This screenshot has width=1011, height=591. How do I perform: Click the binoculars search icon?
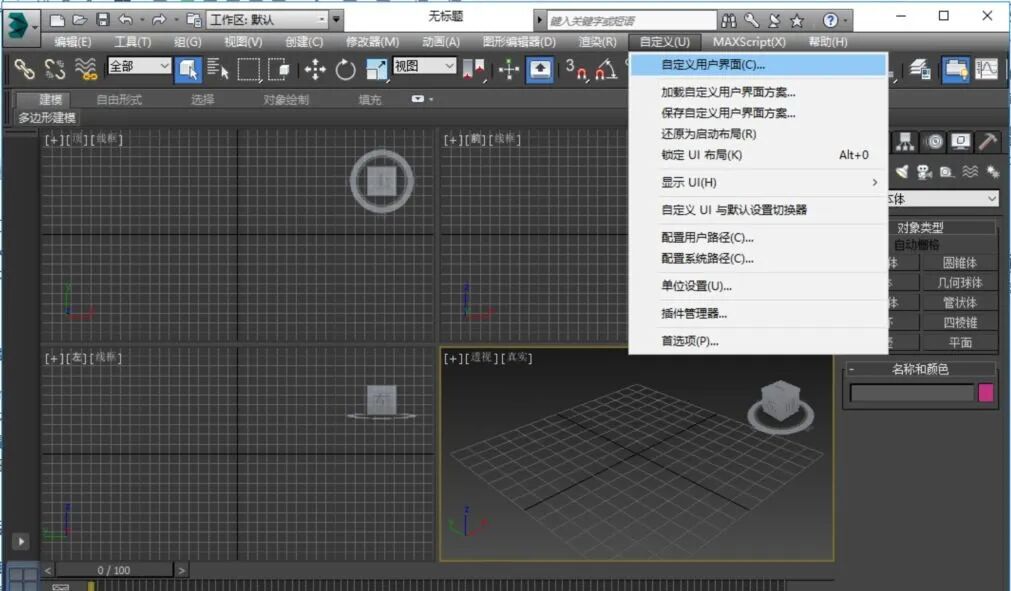coord(729,21)
